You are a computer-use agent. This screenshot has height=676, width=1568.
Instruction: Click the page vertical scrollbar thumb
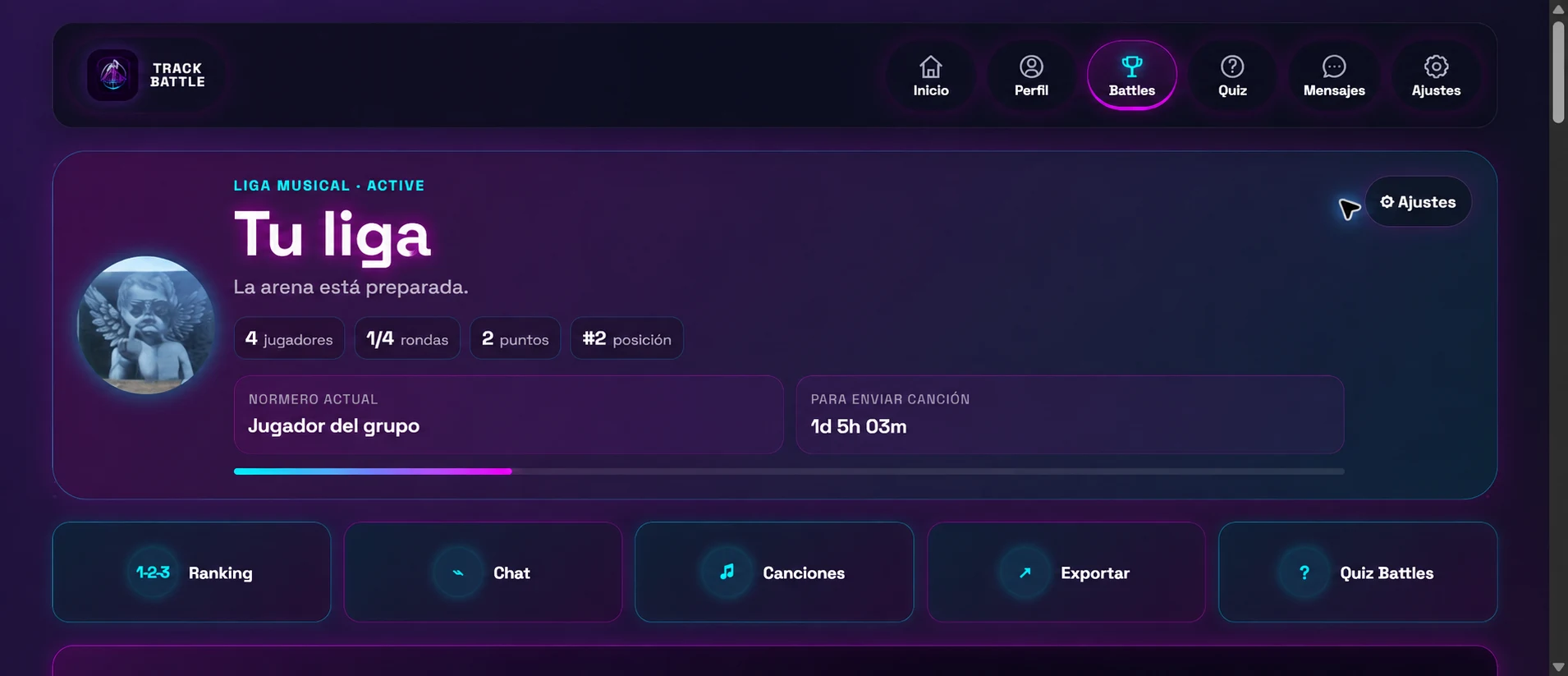point(1558,72)
